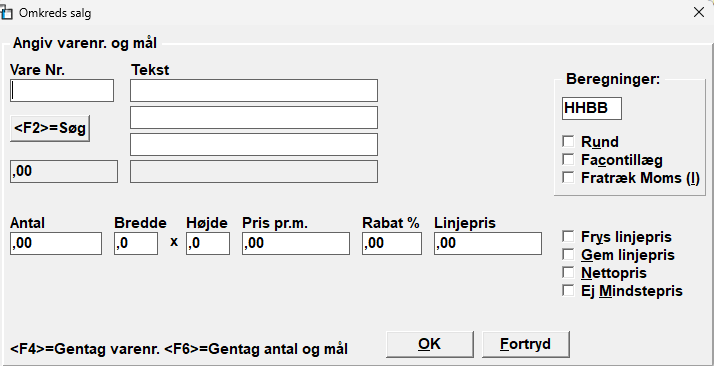Click the Omkreds salg window title icon

pos(6,13)
